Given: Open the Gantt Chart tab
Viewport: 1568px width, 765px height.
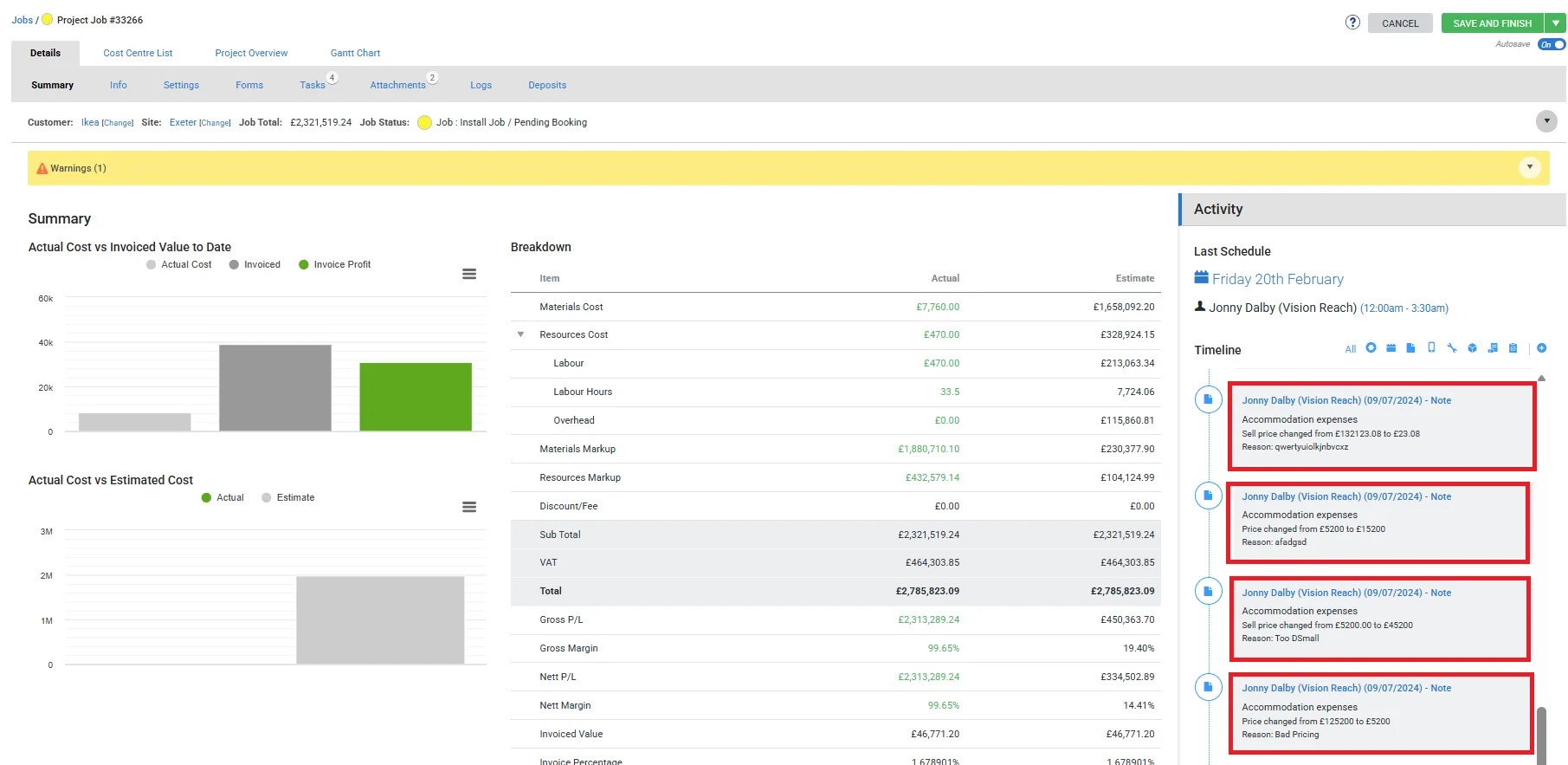Looking at the screenshot, I should [x=355, y=53].
